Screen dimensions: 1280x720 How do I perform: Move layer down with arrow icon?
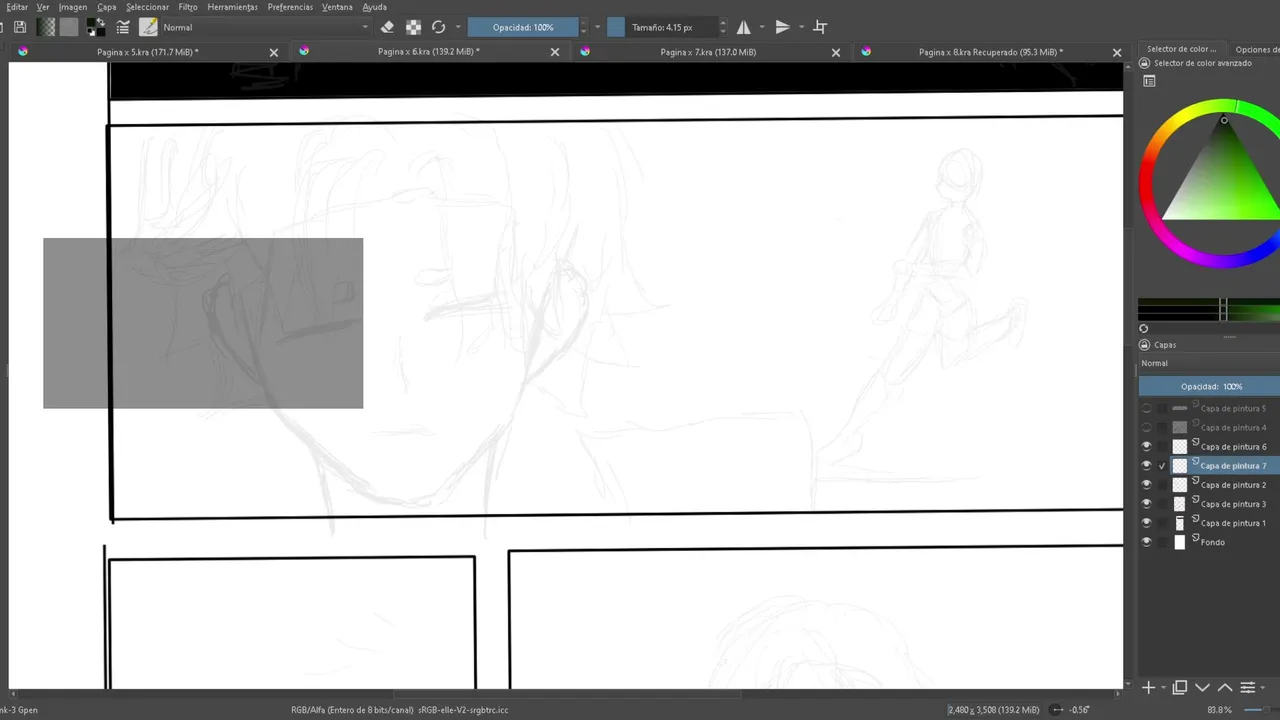1203,687
